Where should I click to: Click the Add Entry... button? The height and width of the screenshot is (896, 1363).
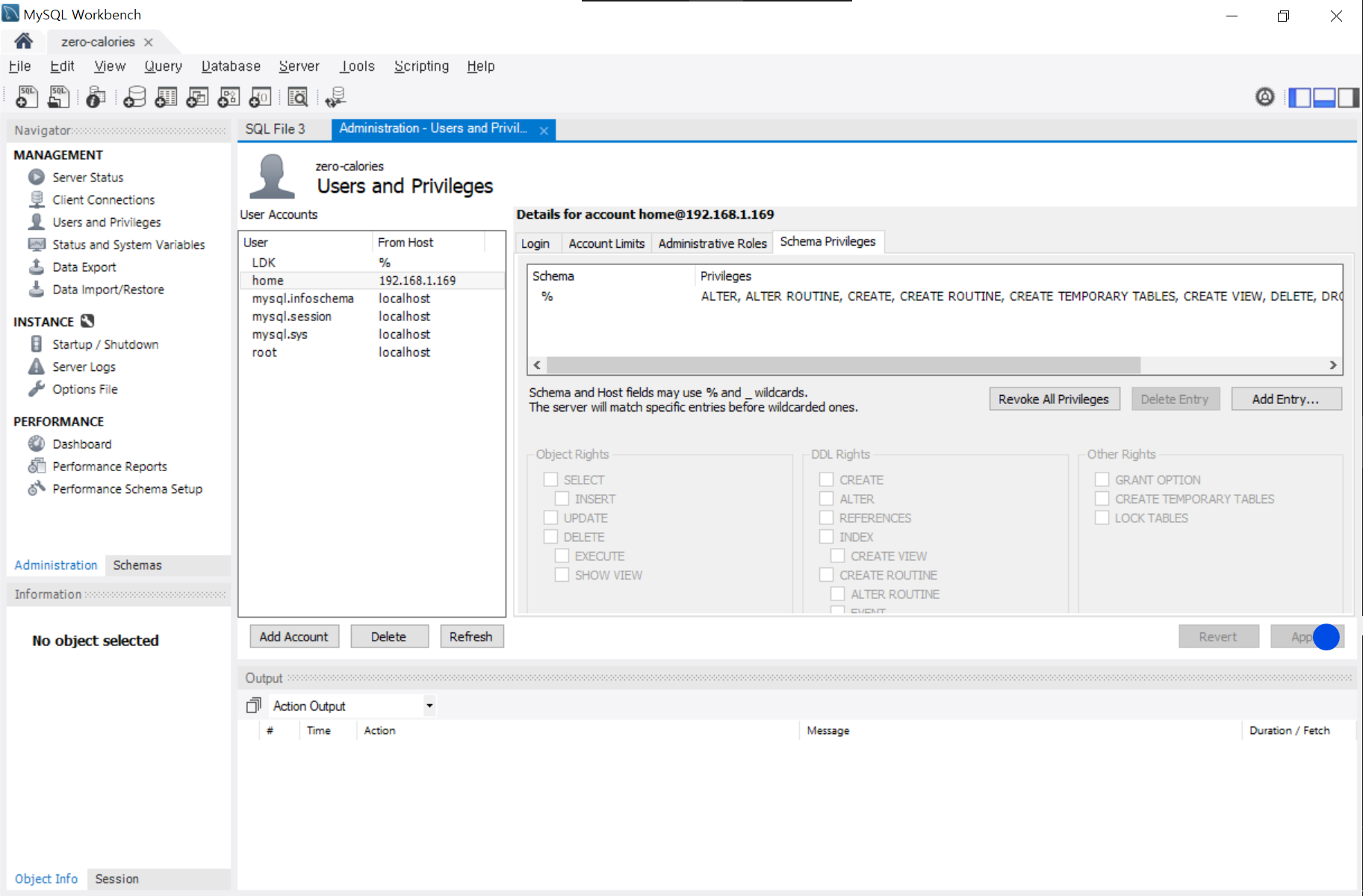[x=1286, y=399]
